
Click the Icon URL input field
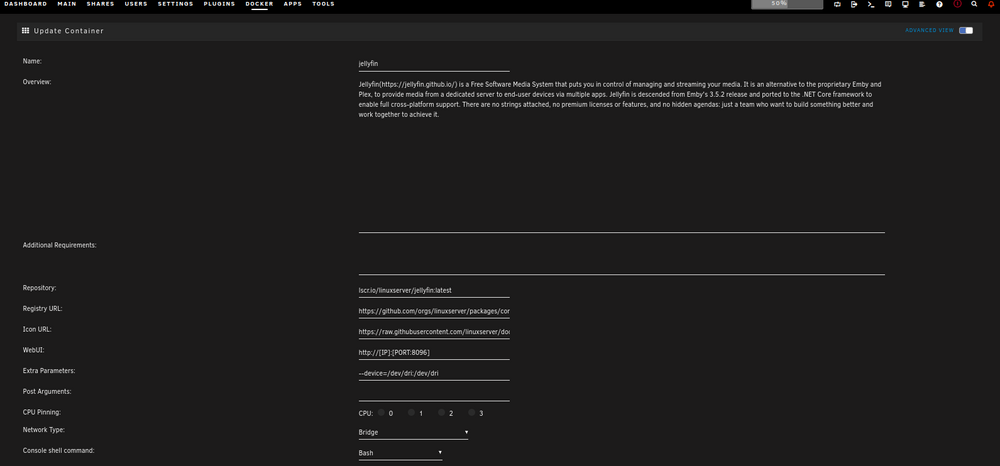coord(434,331)
